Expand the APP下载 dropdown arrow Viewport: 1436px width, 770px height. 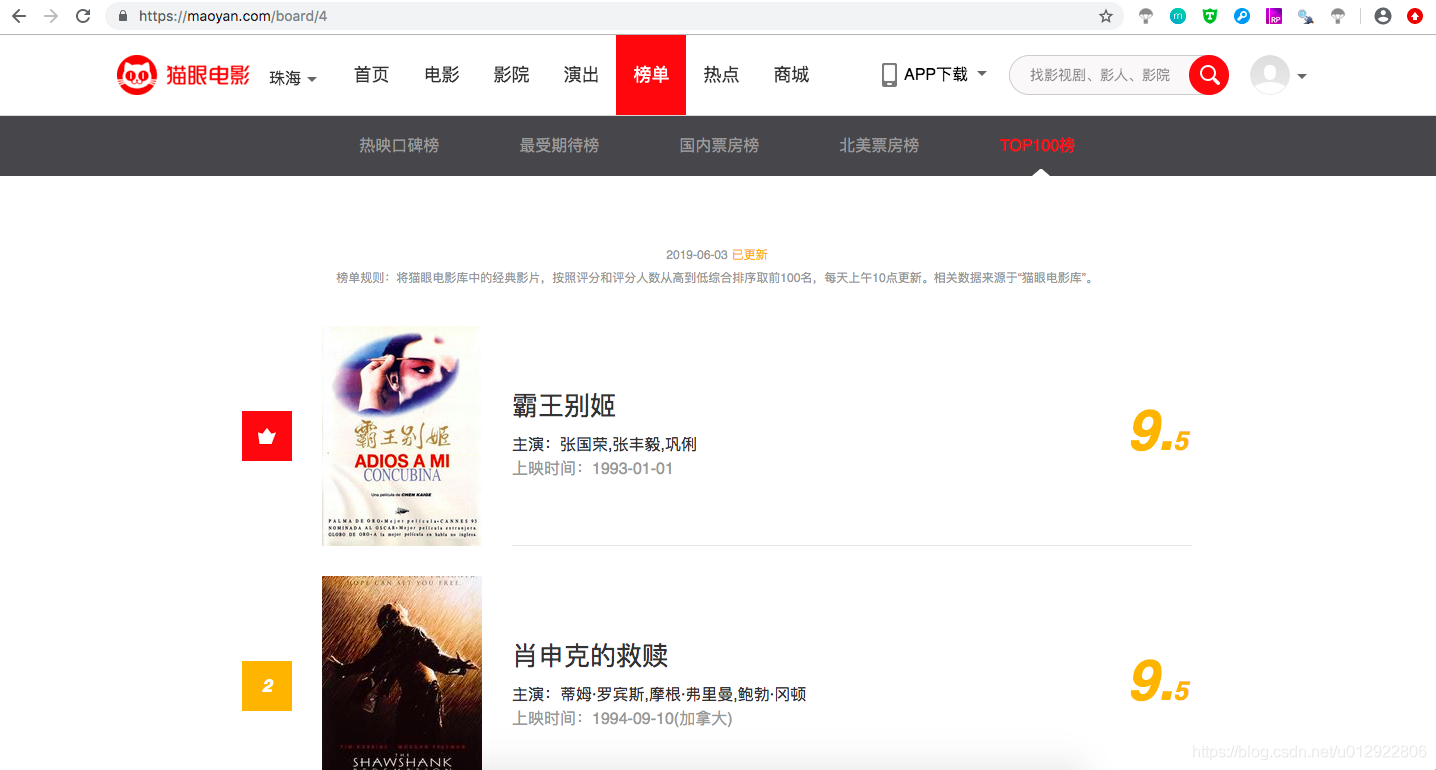[981, 74]
